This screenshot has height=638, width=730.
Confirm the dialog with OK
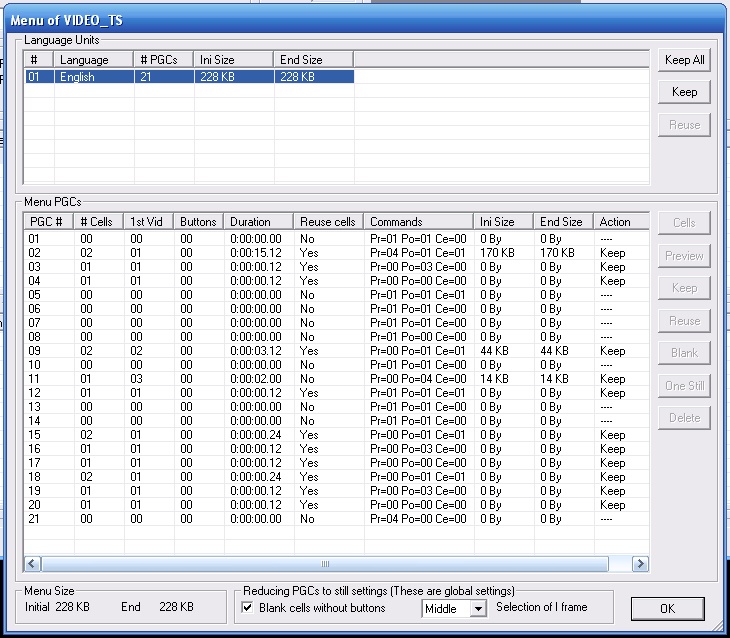click(667, 609)
